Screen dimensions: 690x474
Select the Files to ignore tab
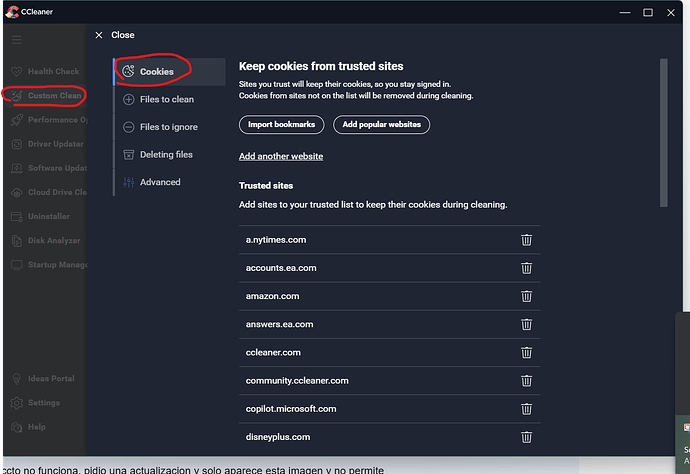[168, 127]
